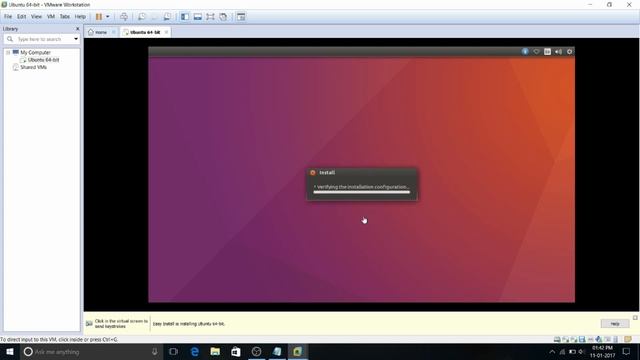Click the taskbar clock showing 01:42 PM
Image resolution: width=640 pixels, height=360 pixels.
[x=602, y=352]
